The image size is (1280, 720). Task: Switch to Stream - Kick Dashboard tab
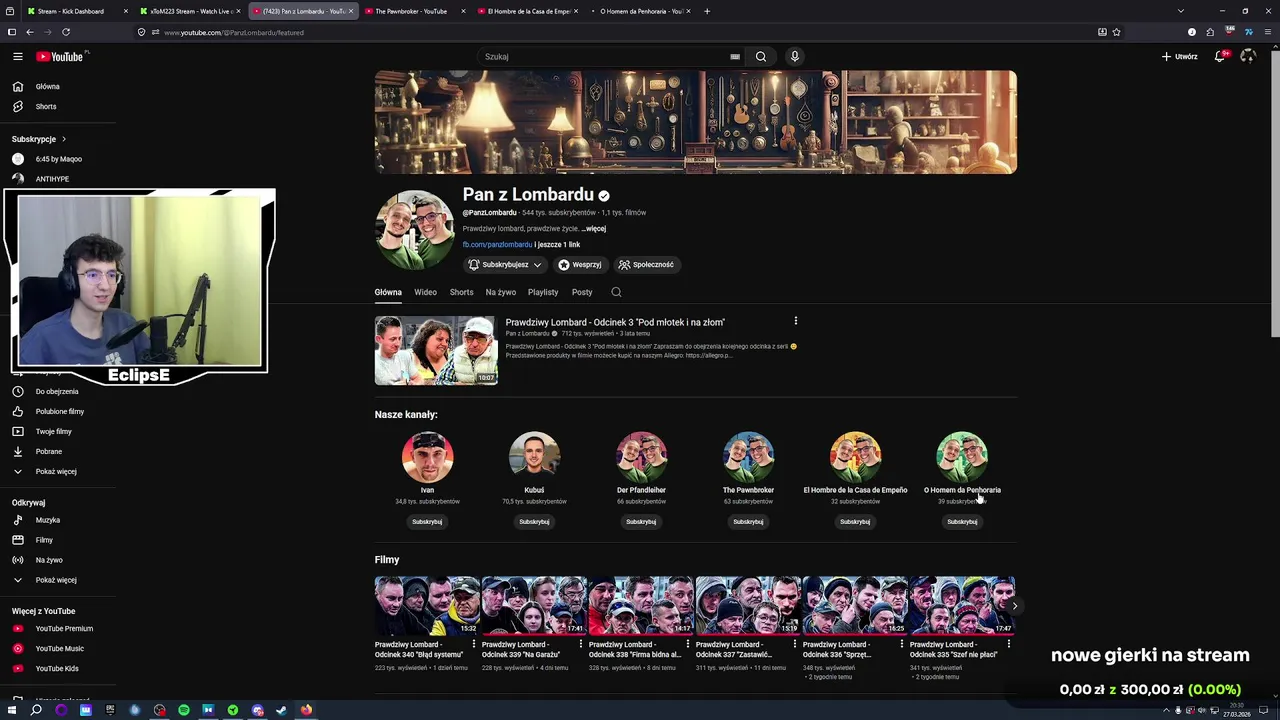[77, 11]
